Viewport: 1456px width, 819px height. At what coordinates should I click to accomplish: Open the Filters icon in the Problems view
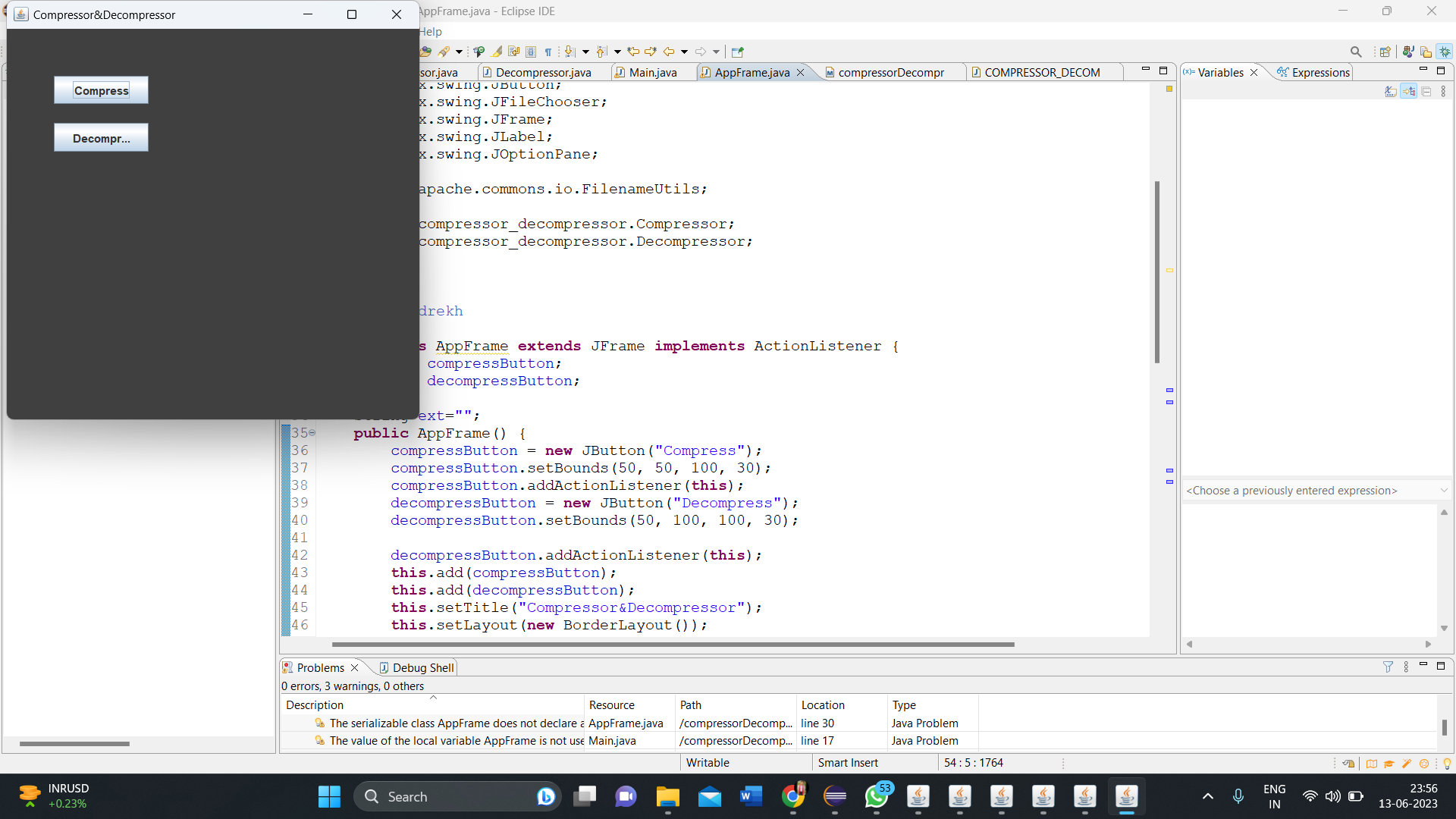click(x=1389, y=667)
